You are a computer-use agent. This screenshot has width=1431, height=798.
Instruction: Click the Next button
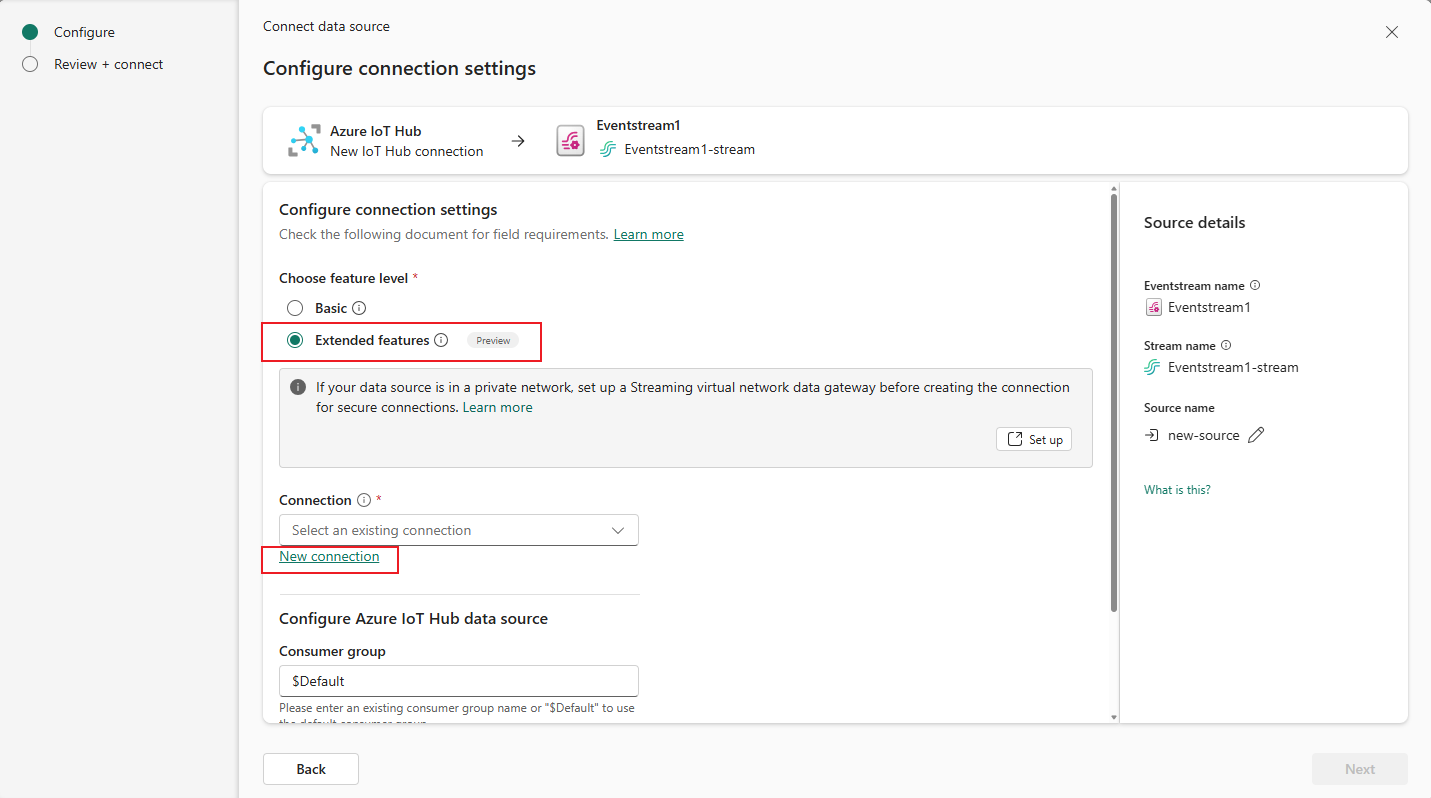pos(1360,769)
